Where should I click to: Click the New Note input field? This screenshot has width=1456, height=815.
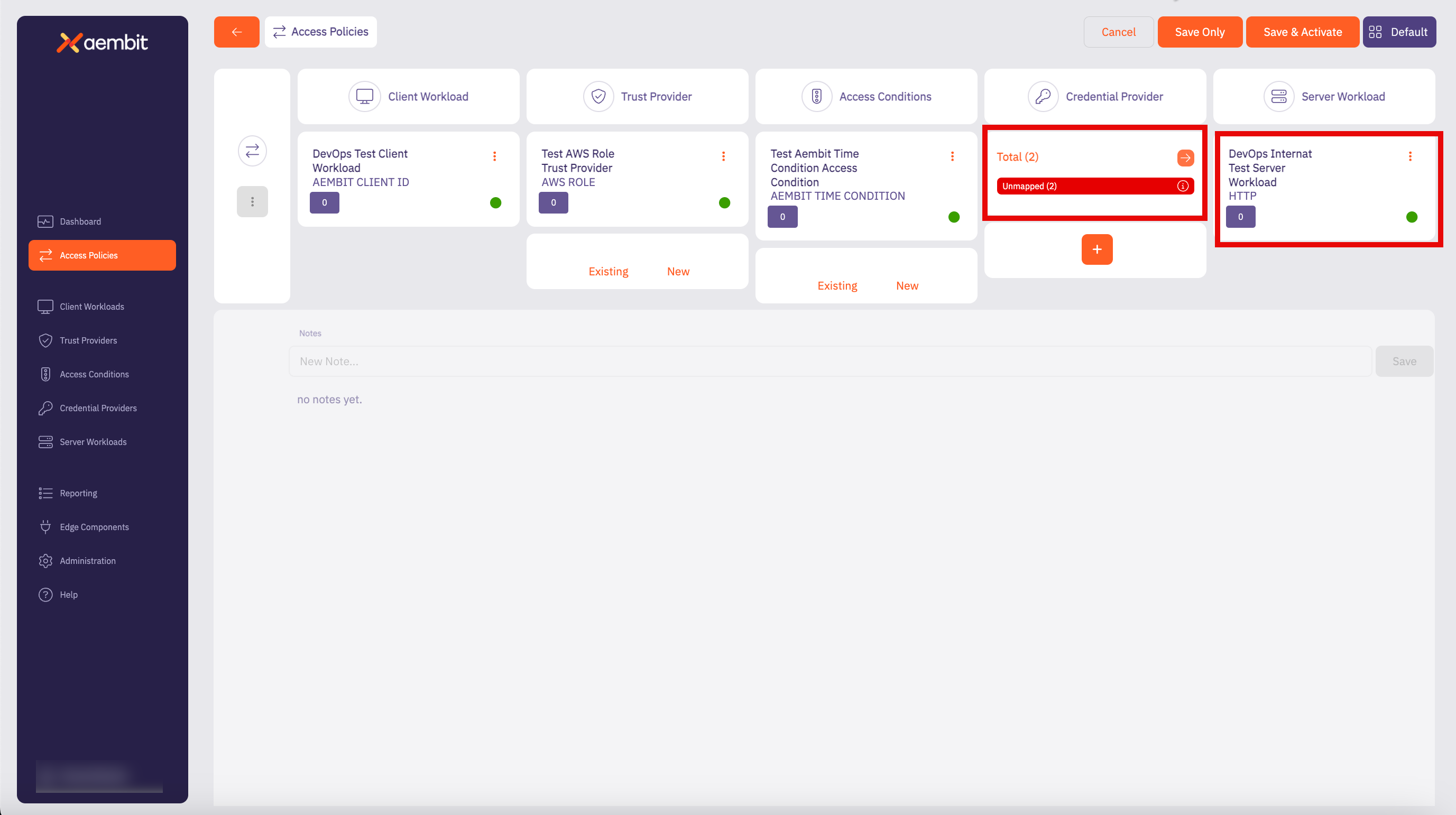coord(830,361)
